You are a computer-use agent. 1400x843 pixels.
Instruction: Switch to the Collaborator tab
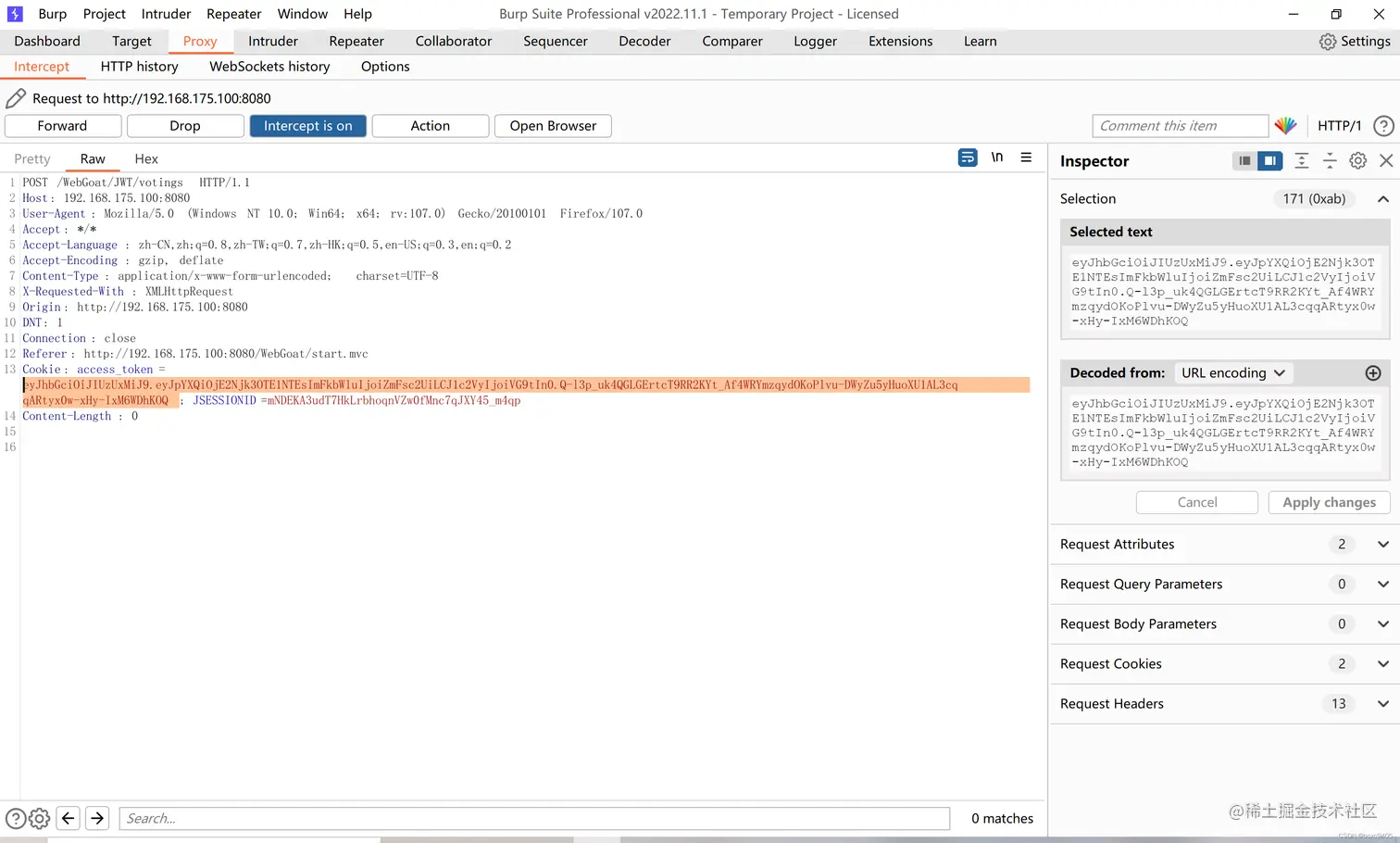[x=454, y=42]
